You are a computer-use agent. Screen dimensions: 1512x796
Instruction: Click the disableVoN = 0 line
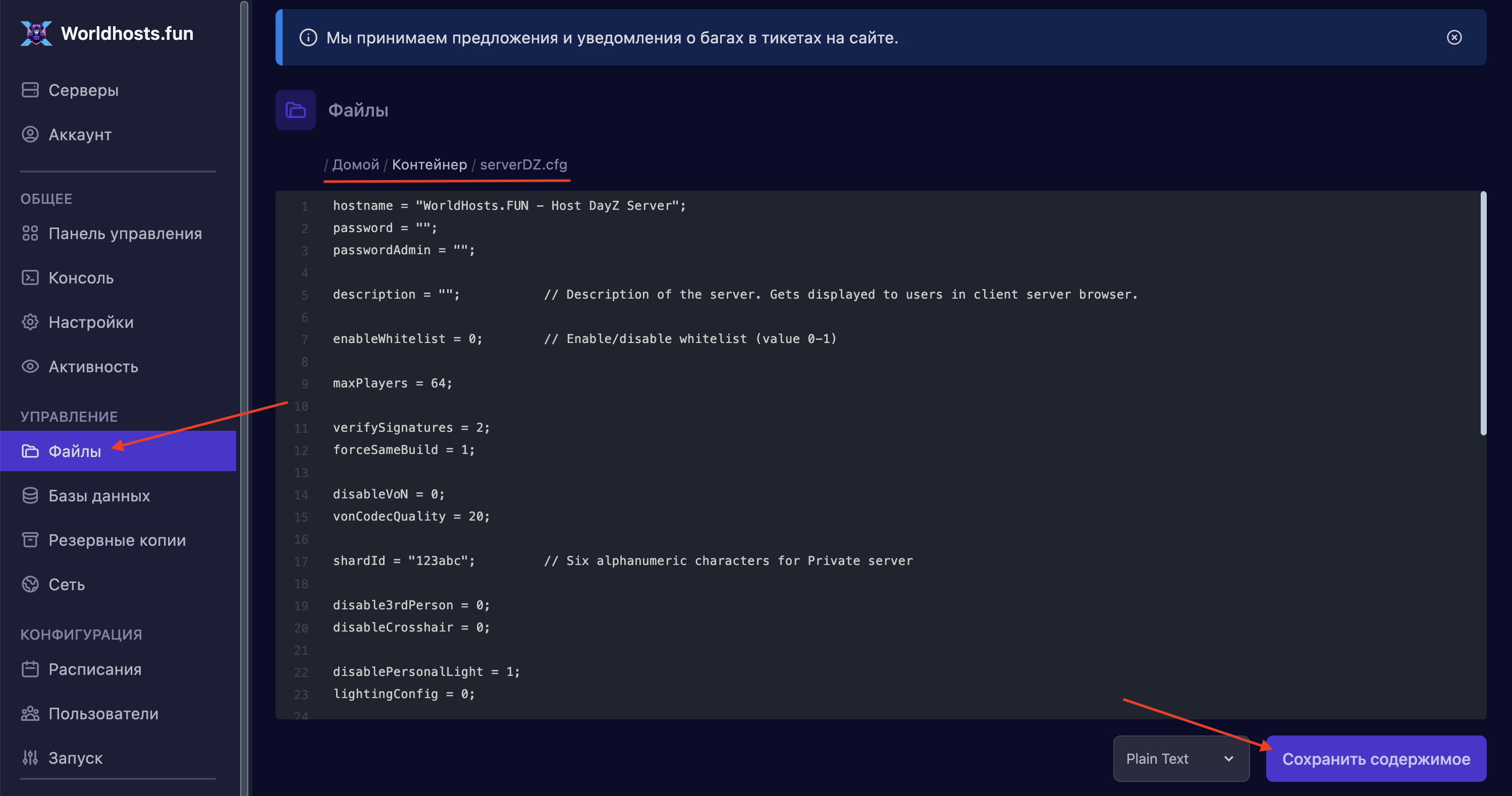coord(389,494)
